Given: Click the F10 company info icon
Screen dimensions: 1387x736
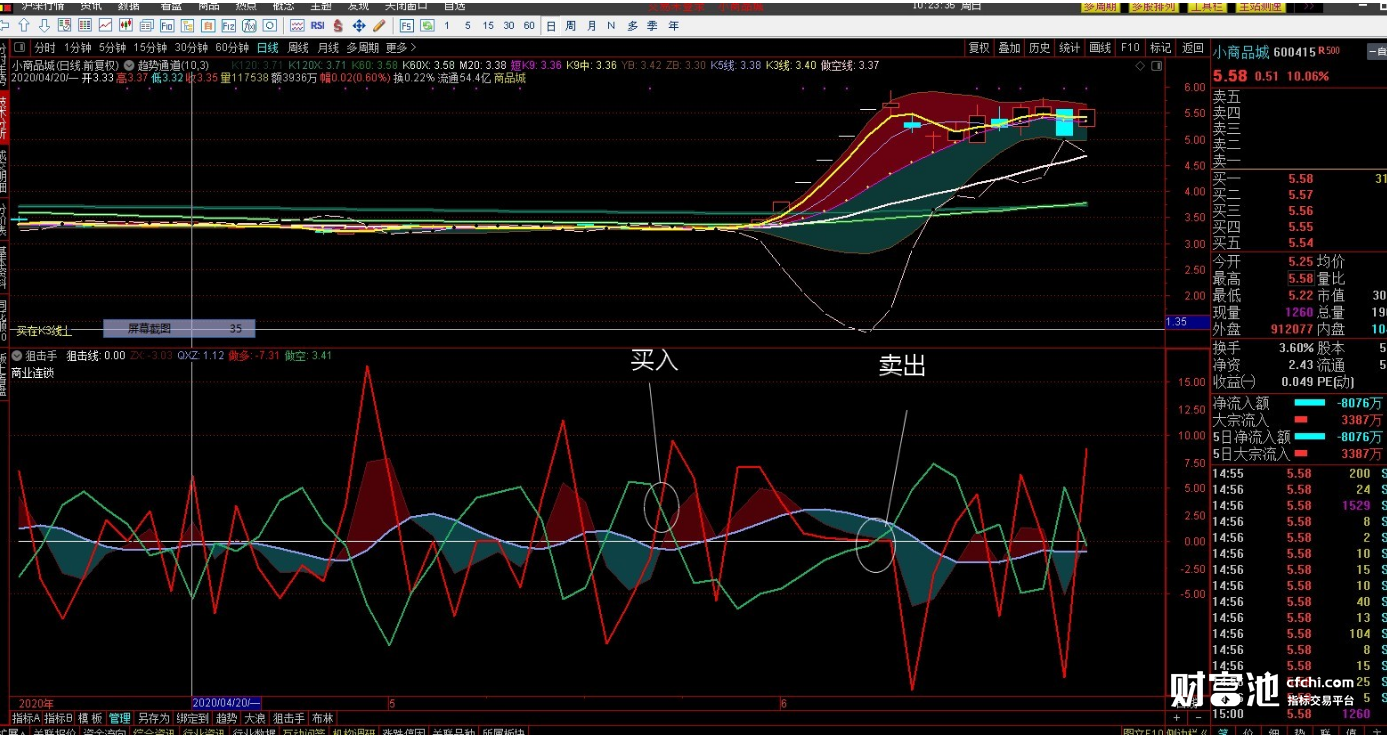Looking at the screenshot, I should [167, 25].
